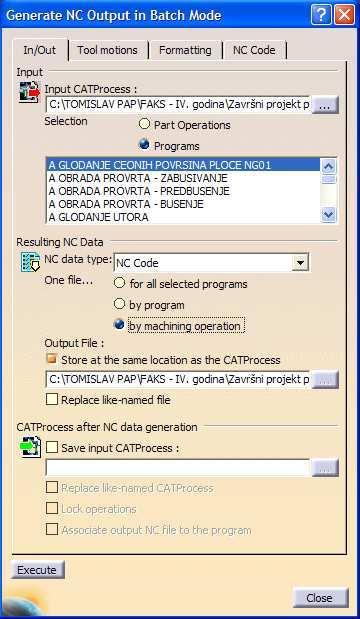The height and width of the screenshot is (619, 360).
Task: Select the Part Operations radio button
Action: 145,125
